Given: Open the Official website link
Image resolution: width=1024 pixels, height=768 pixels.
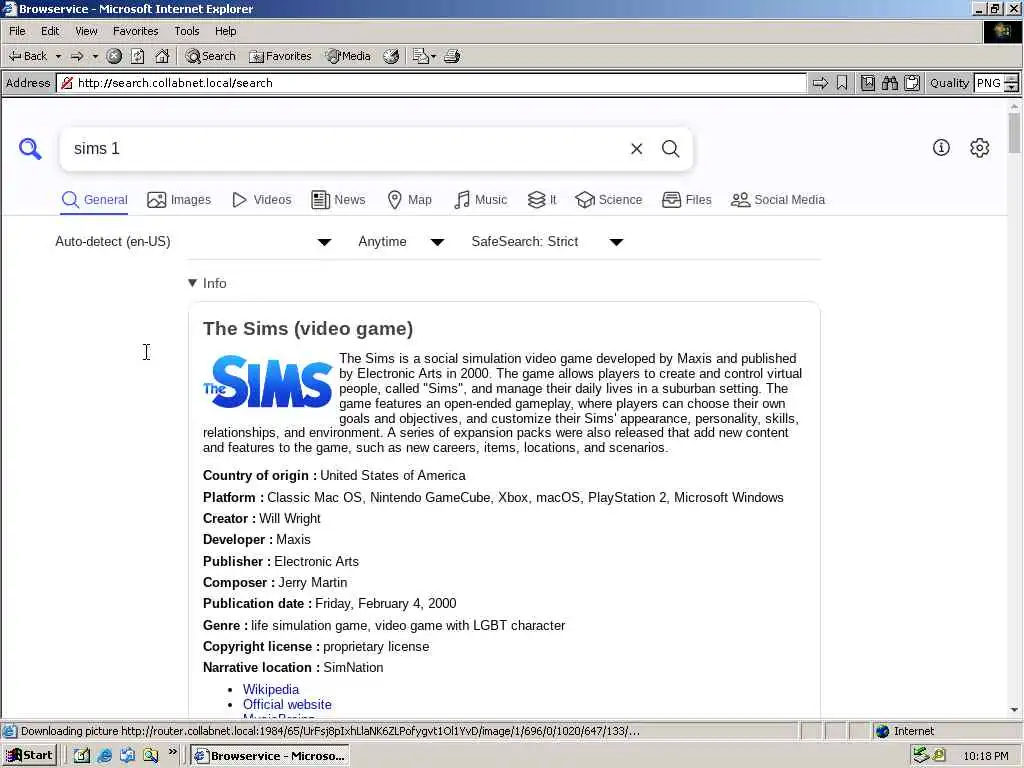Looking at the screenshot, I should coord(287,705).
